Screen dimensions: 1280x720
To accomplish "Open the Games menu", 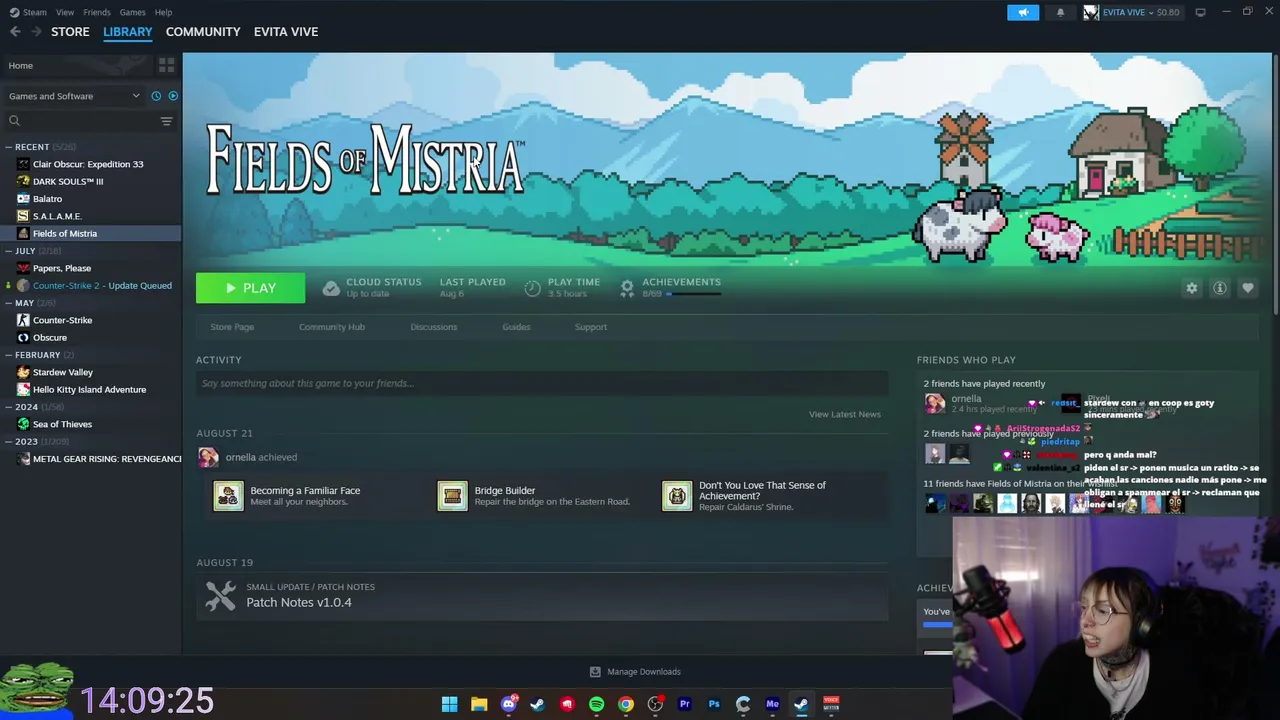I will [x=132, y=12].
